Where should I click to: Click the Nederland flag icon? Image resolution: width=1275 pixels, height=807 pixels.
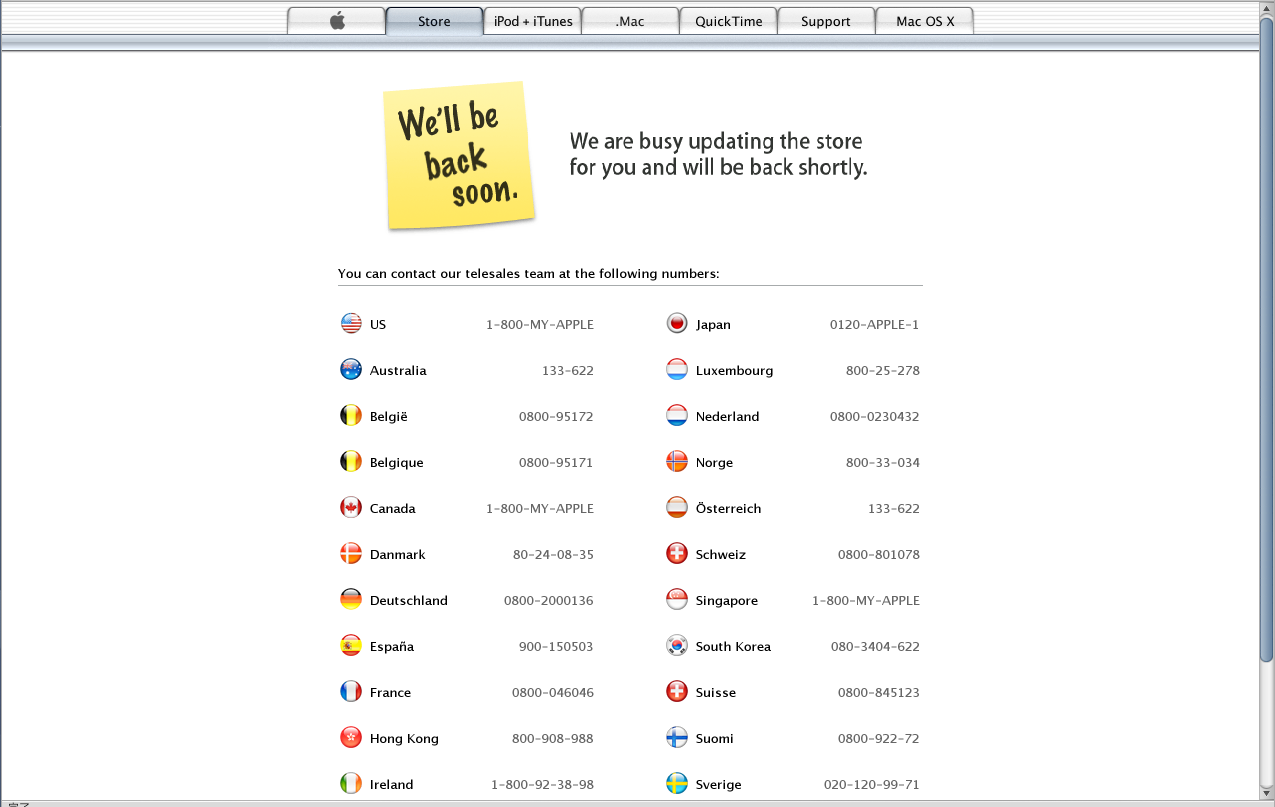[x=677, y=415]
